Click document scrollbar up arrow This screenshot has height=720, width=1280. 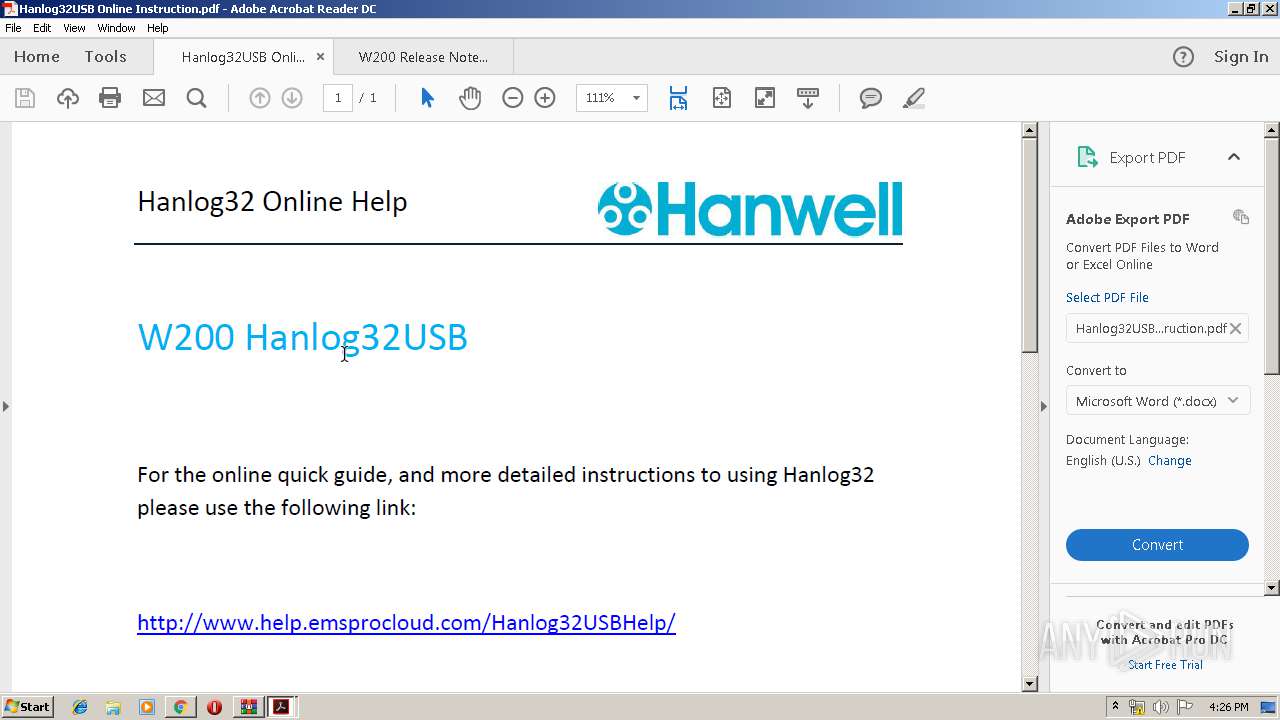coord(1030,130)
